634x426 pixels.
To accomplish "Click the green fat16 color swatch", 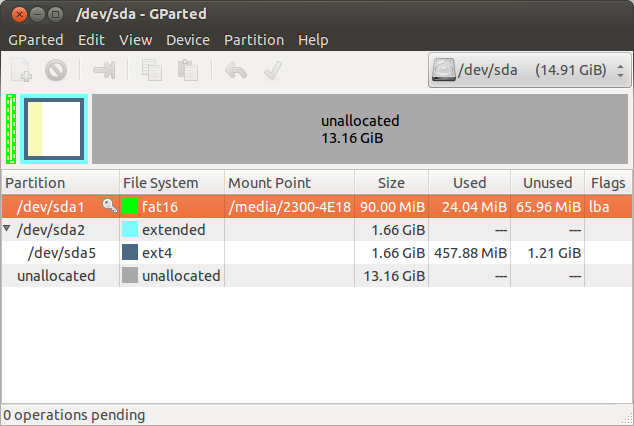I will click(x=129, y=206).
